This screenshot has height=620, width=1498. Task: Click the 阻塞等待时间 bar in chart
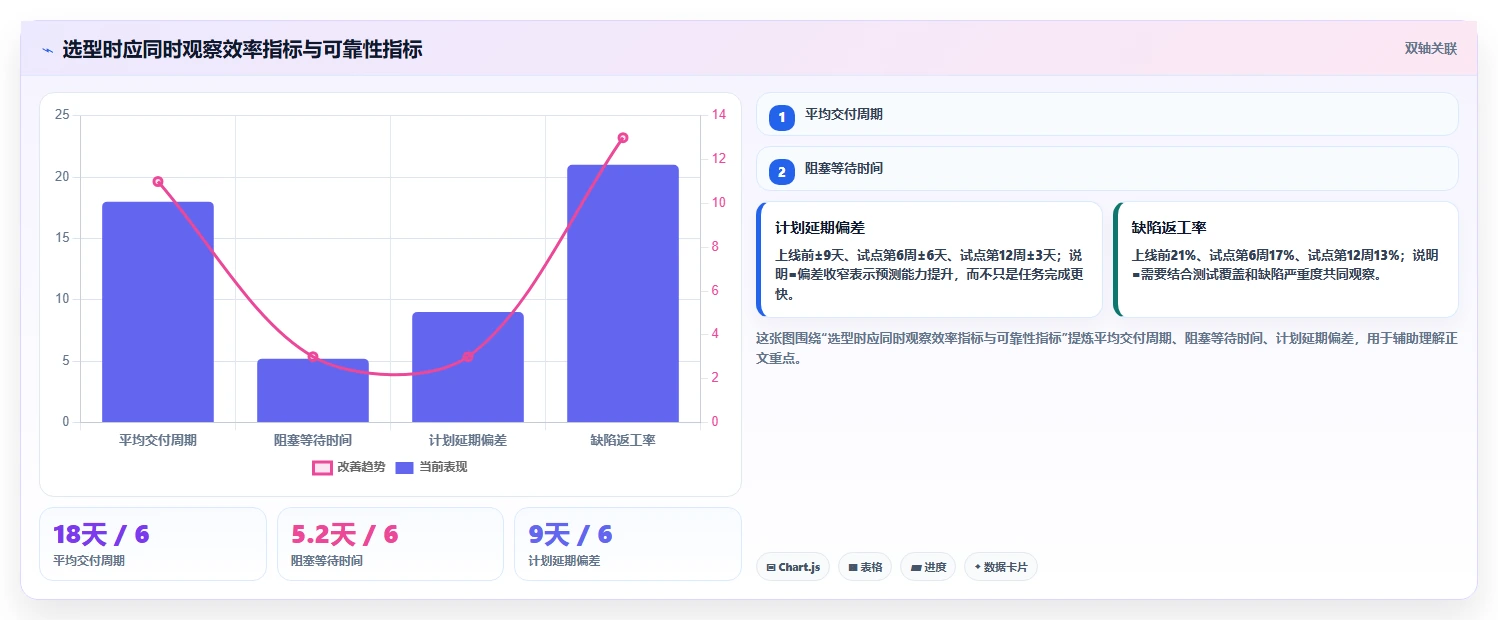(313, 390)
